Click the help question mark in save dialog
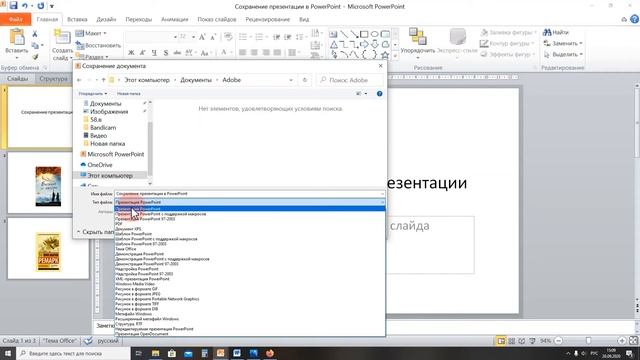 [379, 93]
